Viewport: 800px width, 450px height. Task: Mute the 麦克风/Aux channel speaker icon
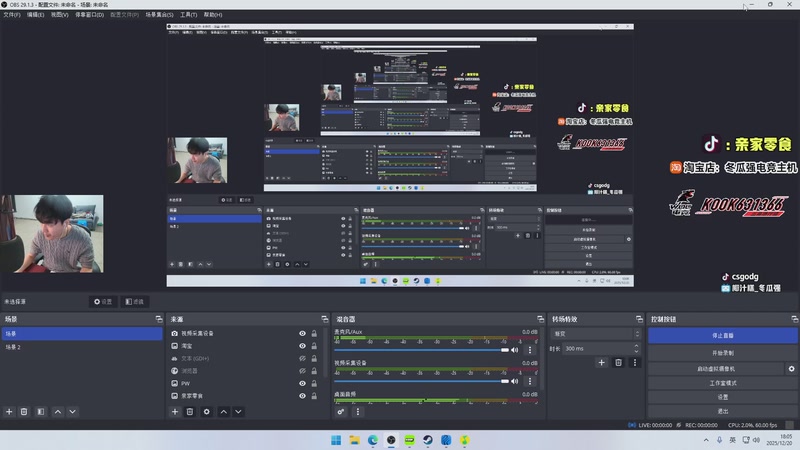pos(515,350)
